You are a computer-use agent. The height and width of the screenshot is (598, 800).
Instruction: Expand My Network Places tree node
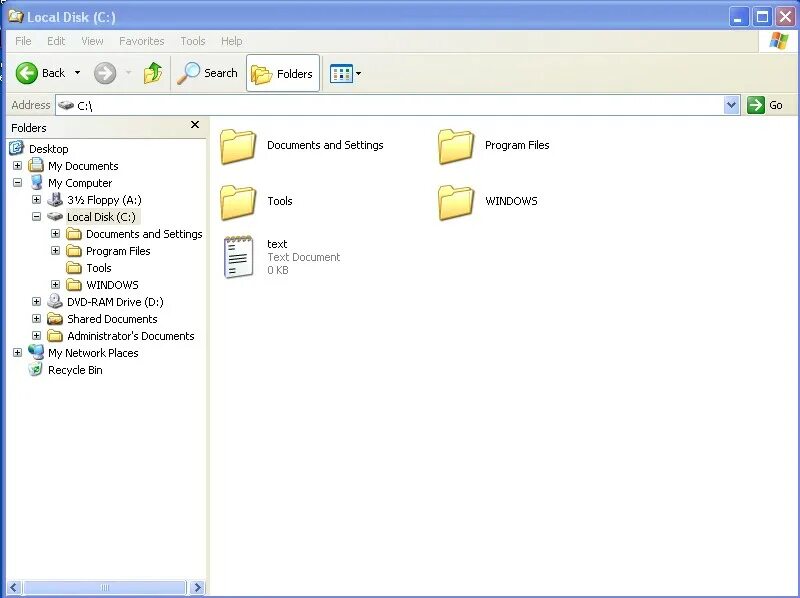17,353
